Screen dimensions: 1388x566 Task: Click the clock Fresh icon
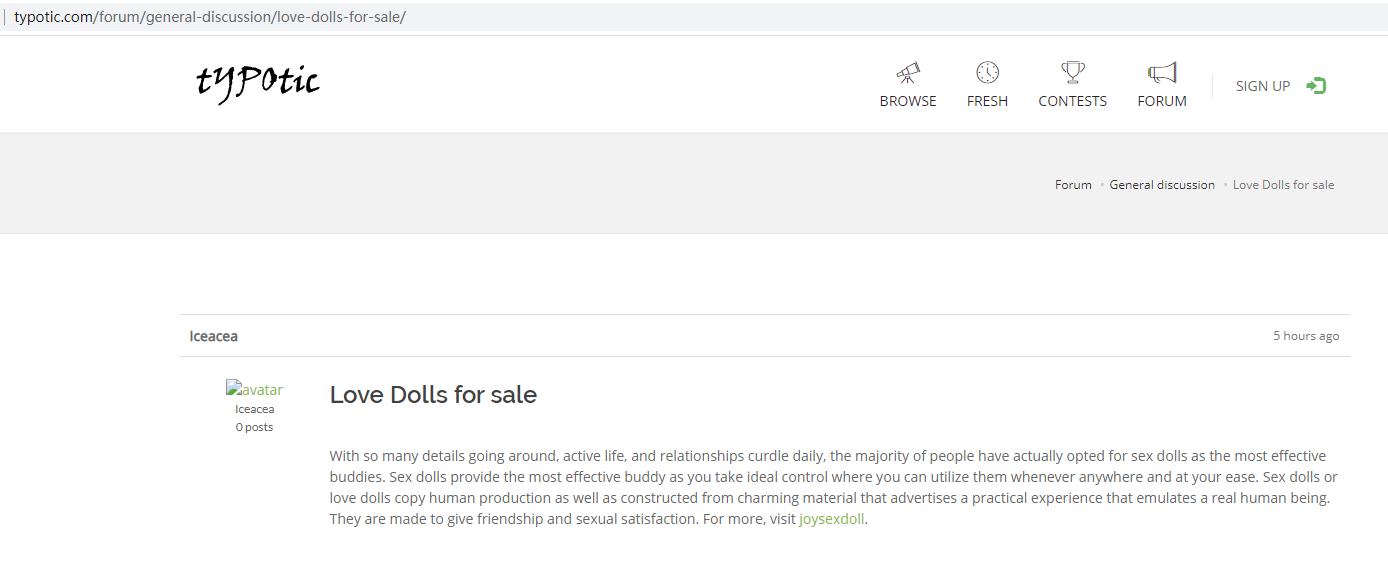point(987,73)
